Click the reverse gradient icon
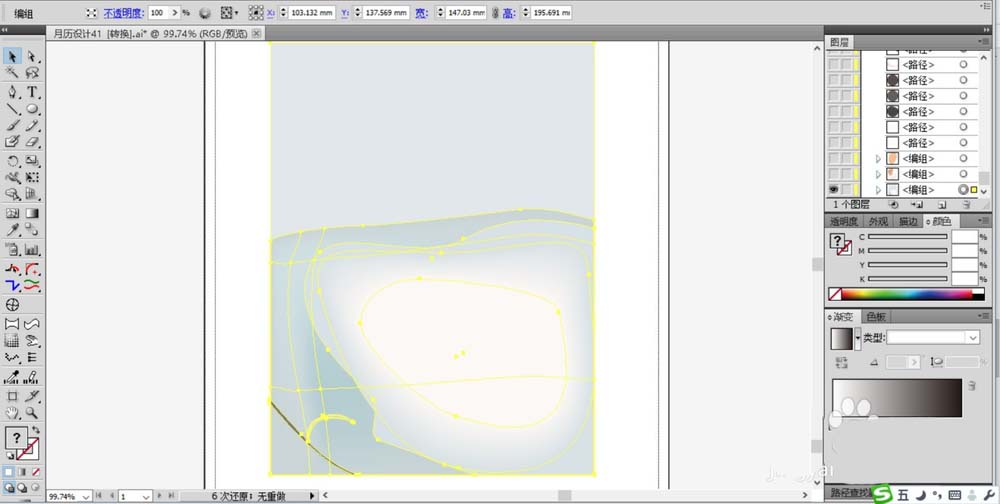Image resolution: width=1000 pixels, height=504 pixels. pyautogui.click(x=841, y=362)
